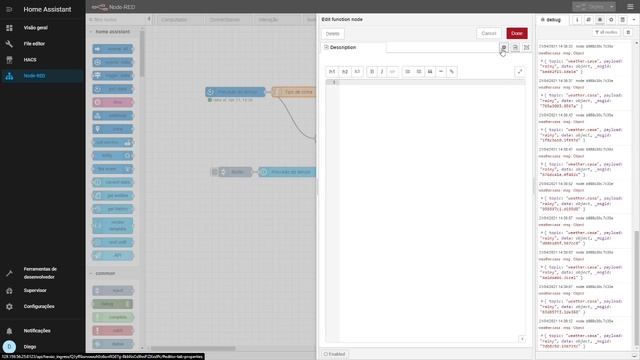Viewport: 640px width, 360px height.
Task: Toggle bold in the markdown toolbar
Action: point(372,72)
